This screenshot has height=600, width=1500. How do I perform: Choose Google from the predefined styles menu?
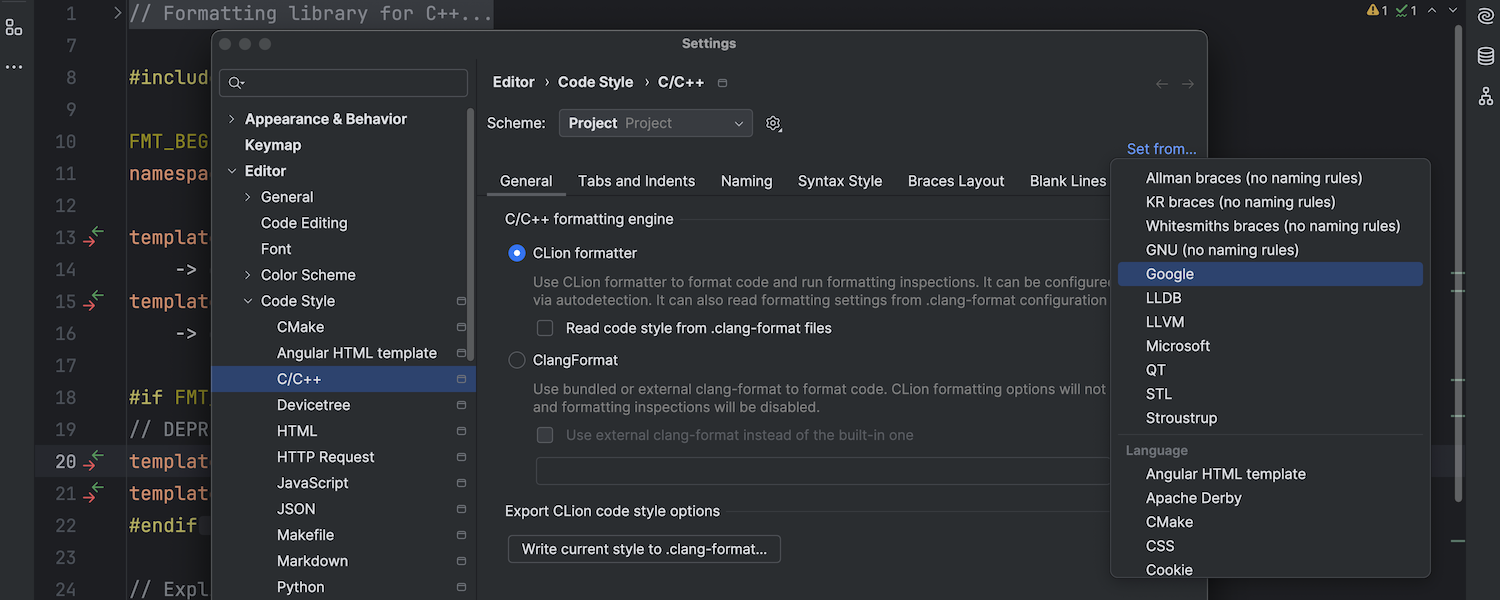[1170, 274]
